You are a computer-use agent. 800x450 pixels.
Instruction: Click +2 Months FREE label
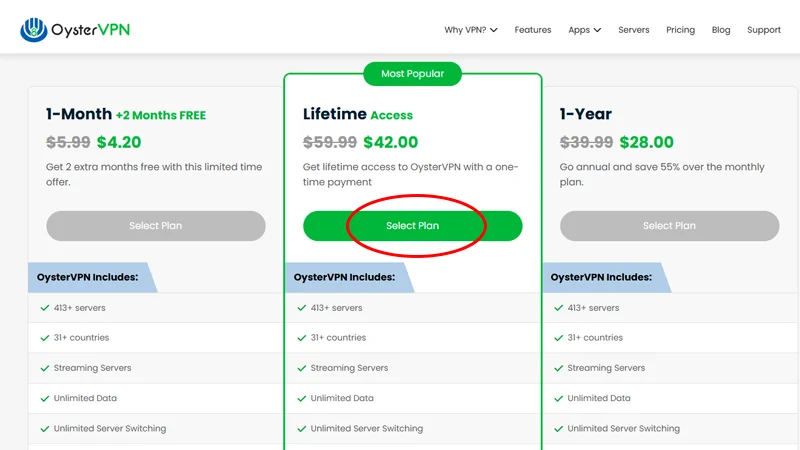[161, 115]
